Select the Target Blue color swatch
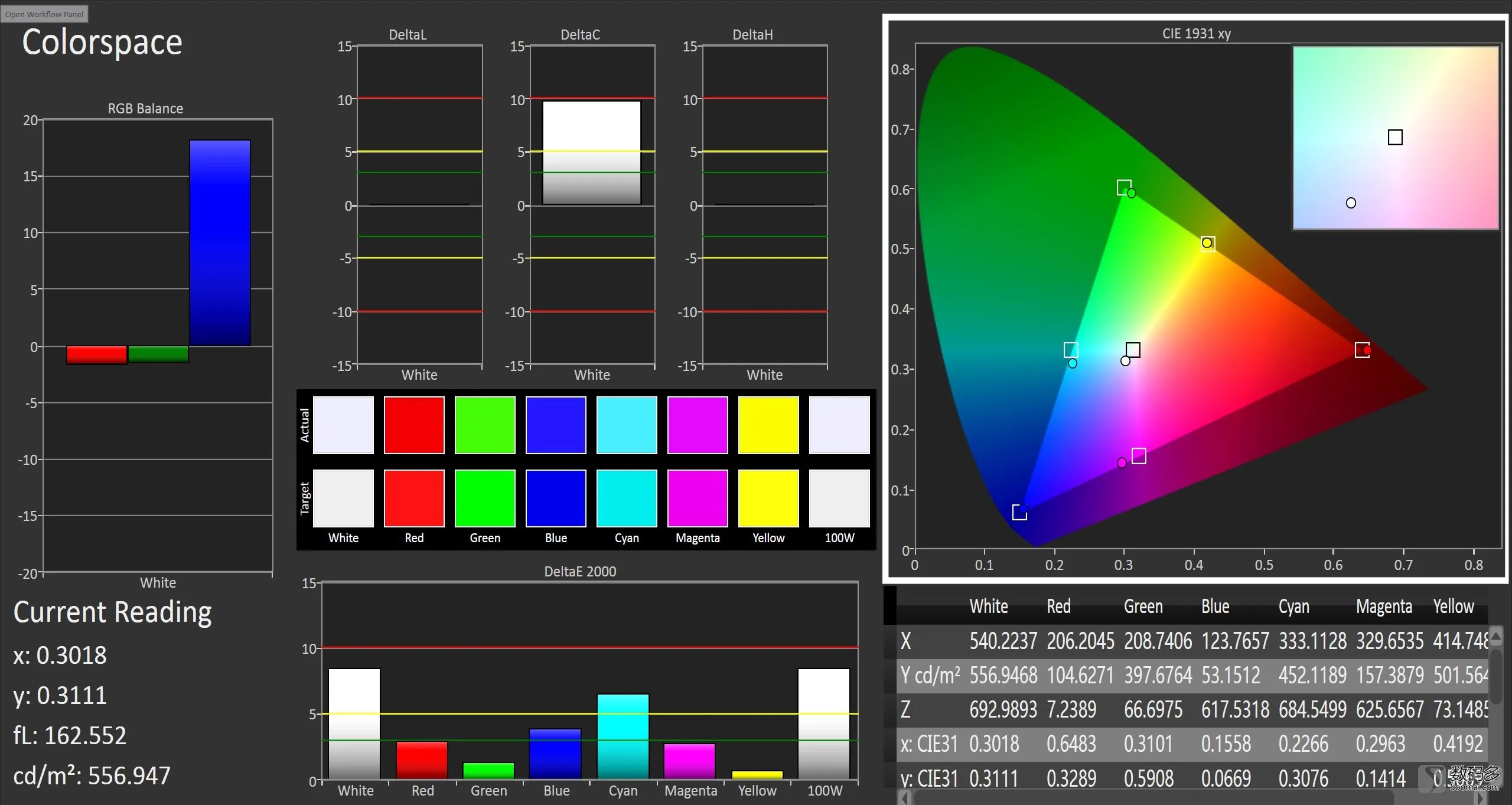The height and width of the screenshot is (805, 1512). (x=556, y=498)
